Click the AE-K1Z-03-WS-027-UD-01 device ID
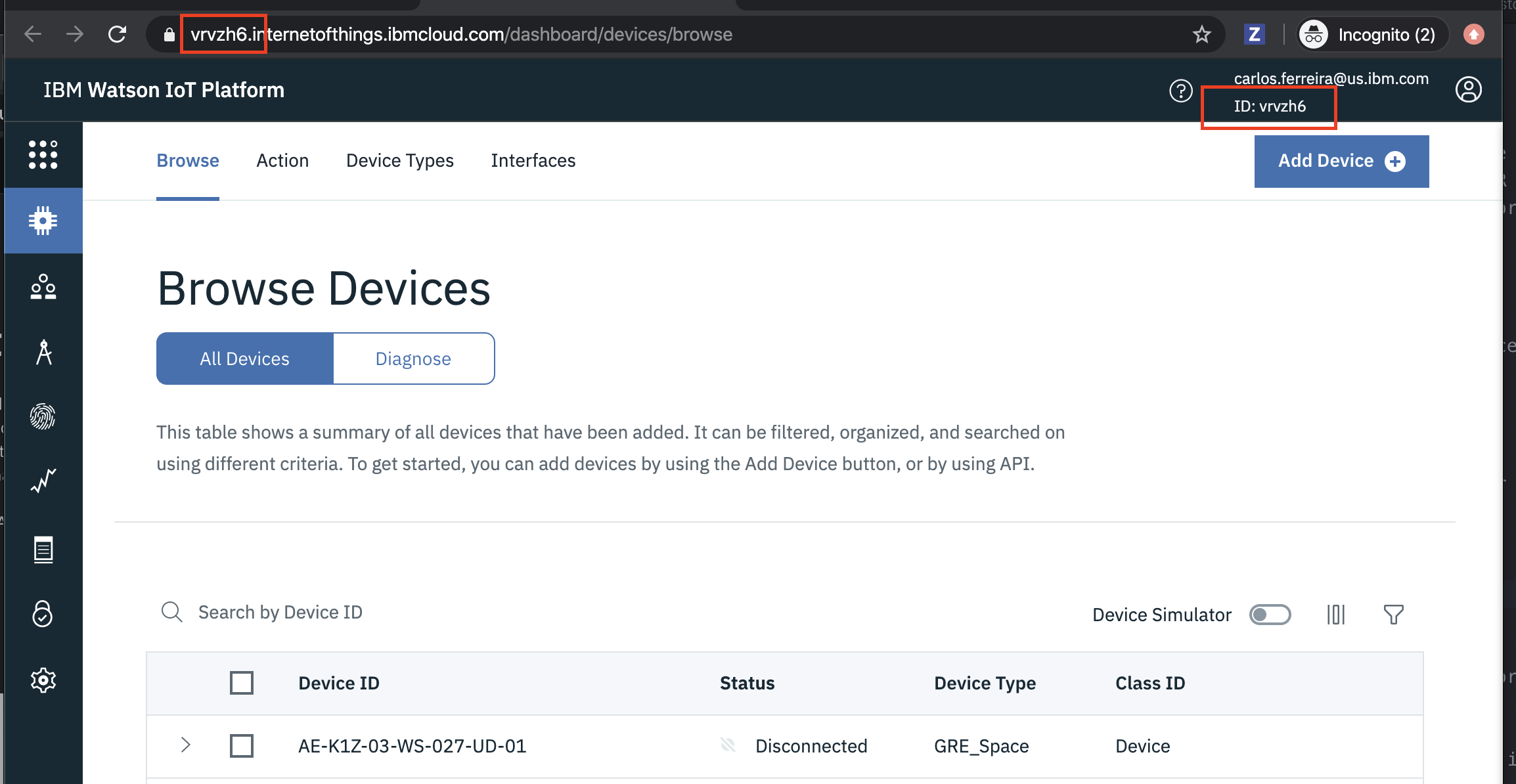Image resolution: width=1516 pixels, height=784 pixels. click(412, 746)
